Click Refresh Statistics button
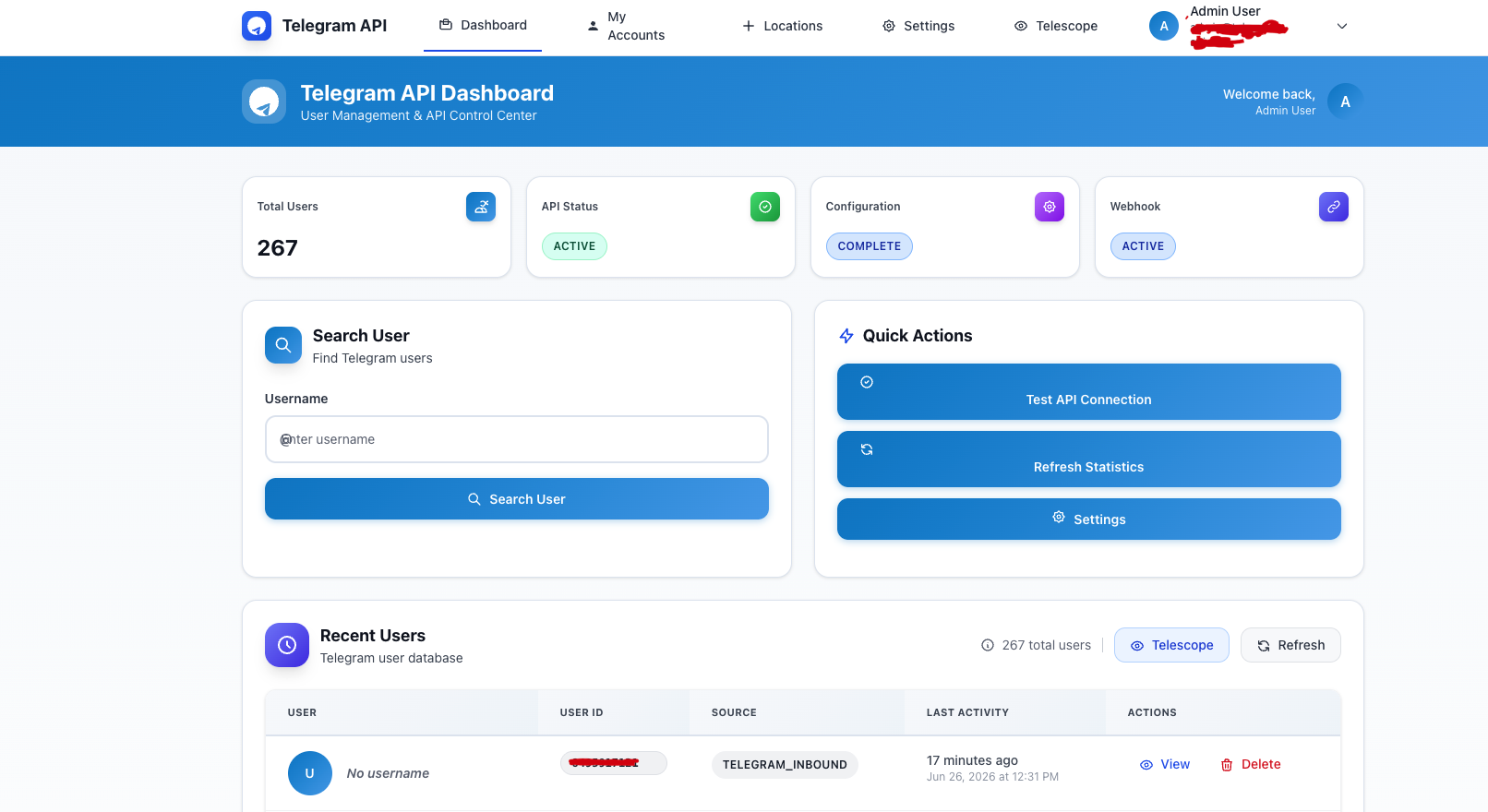The image size is (1488, 812). click(1089, 460)
